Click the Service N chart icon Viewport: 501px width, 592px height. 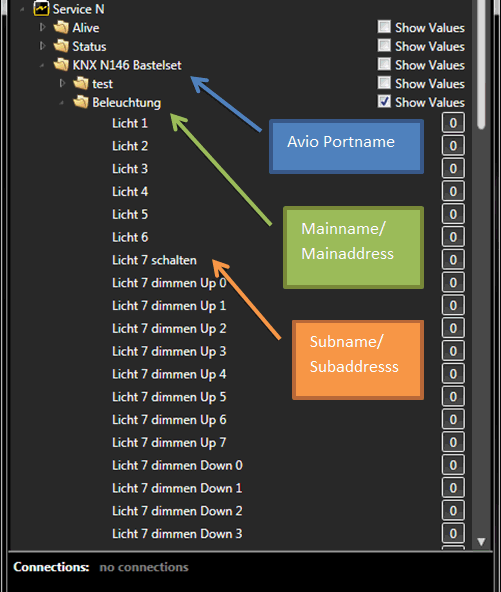41,8
